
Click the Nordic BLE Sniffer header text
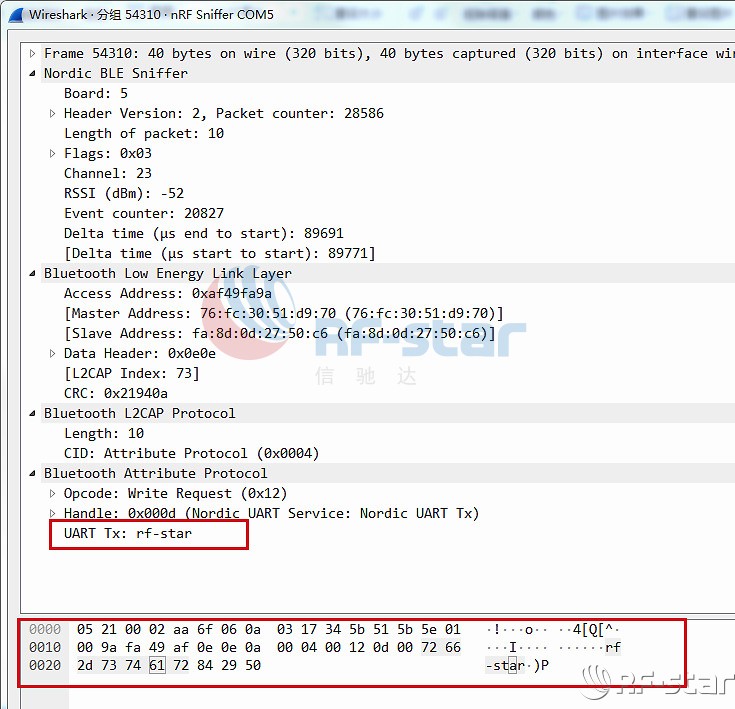tap(116, 74)
